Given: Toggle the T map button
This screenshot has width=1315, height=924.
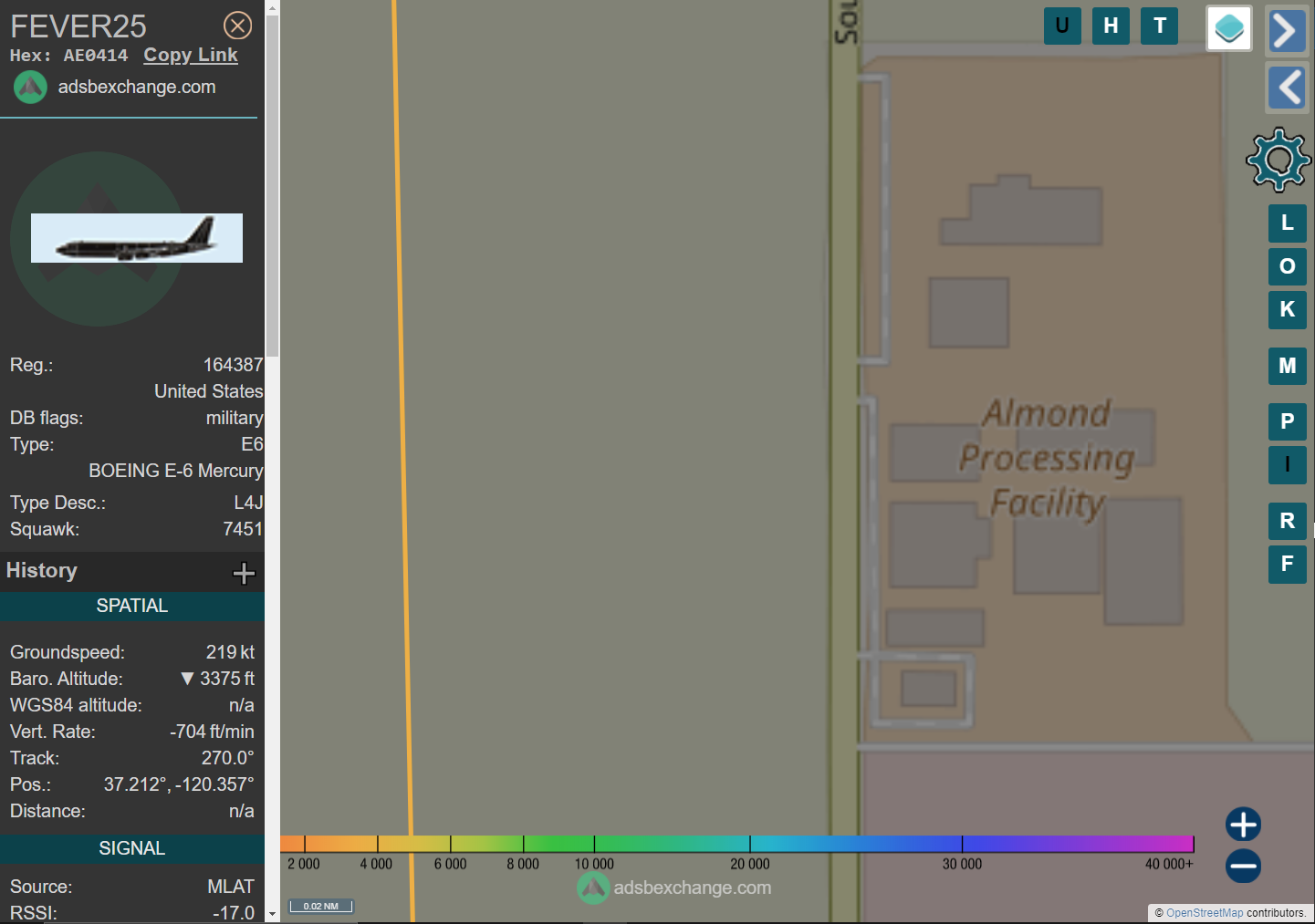Looking at the screenshot, I should pyautogui.click(x=1160, y=26).
